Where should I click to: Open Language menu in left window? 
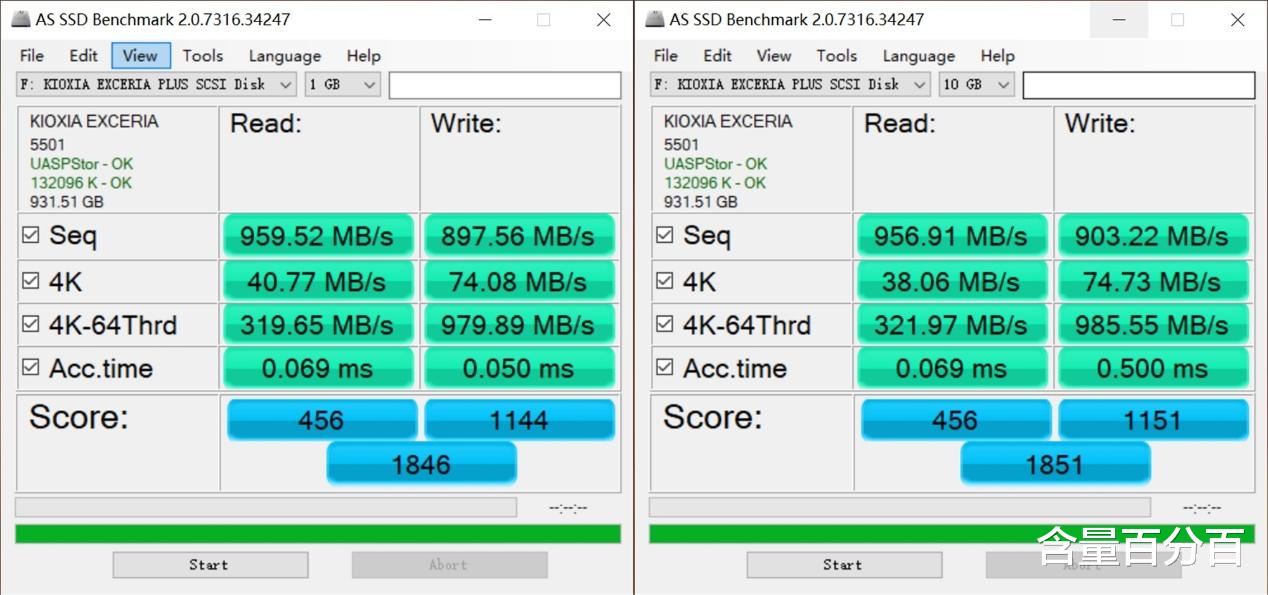tap(285, 56)
